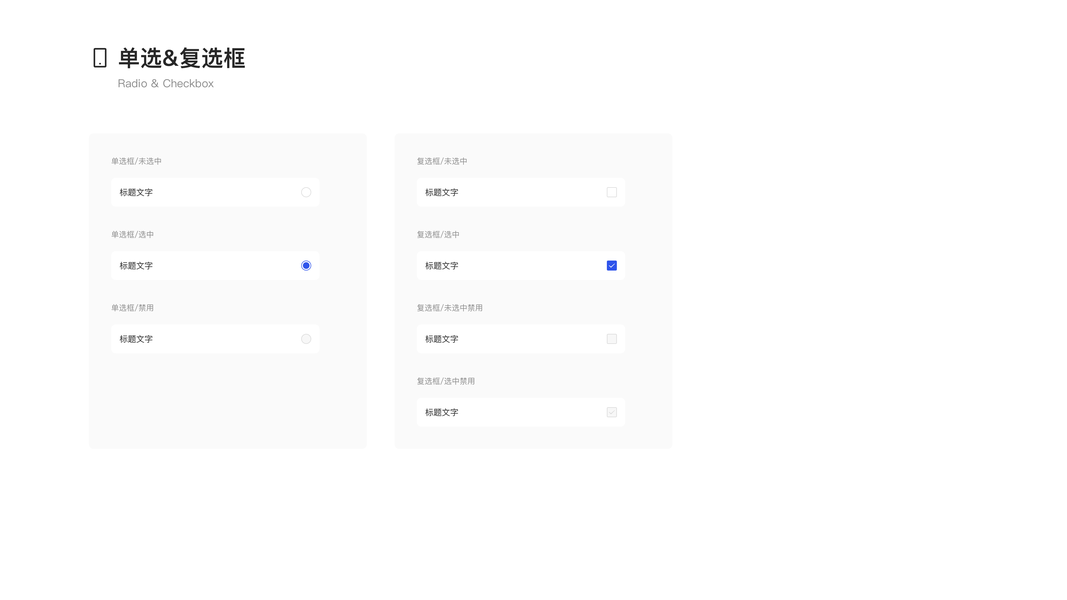Click 标题文字 text in the selected radio row
This screenshot has width=1067, height=600.
pyautogui.click(x=136, y=266)
